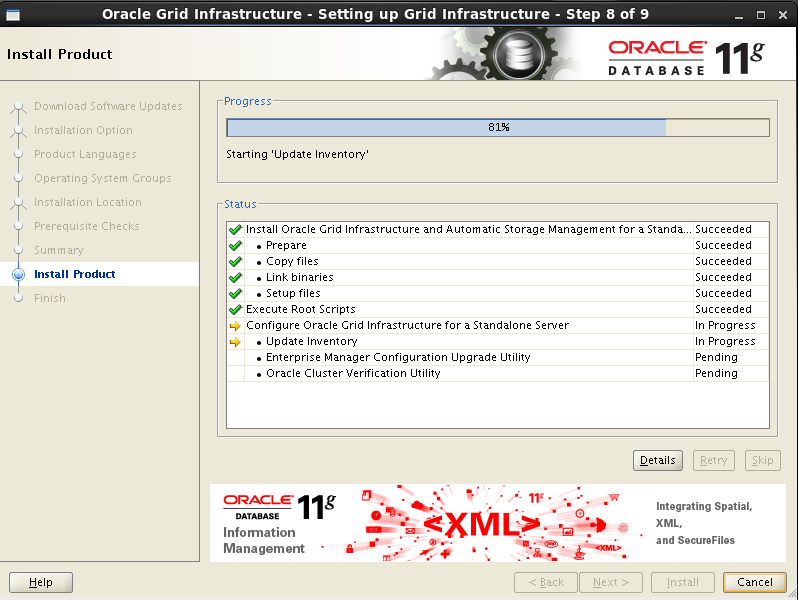798x600 pixels.
Task: Select the Install Product step
Action: (75, 274)
